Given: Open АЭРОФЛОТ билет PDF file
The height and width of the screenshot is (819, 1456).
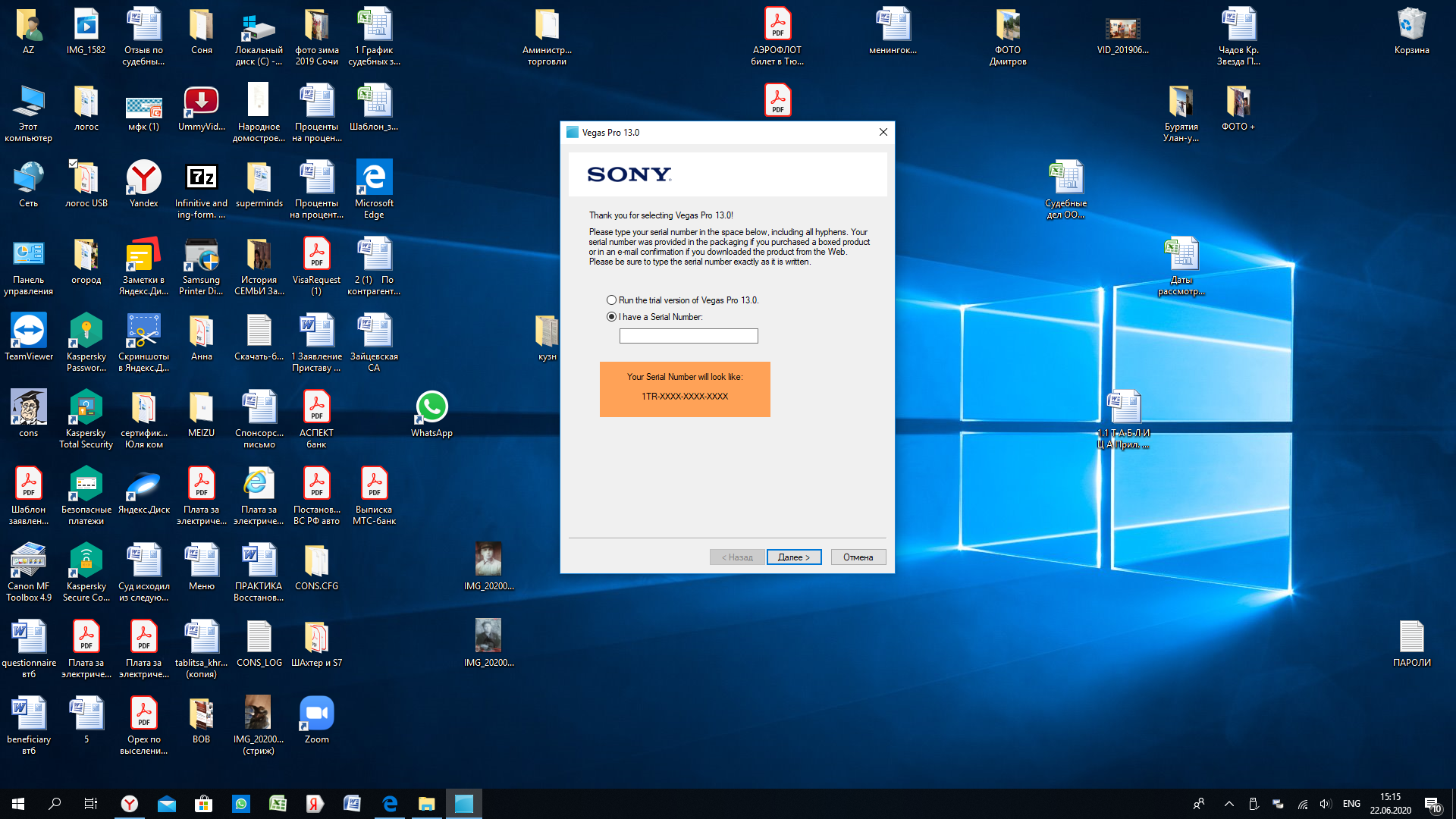Looking at the screenshot, I should tap(777, 36).
